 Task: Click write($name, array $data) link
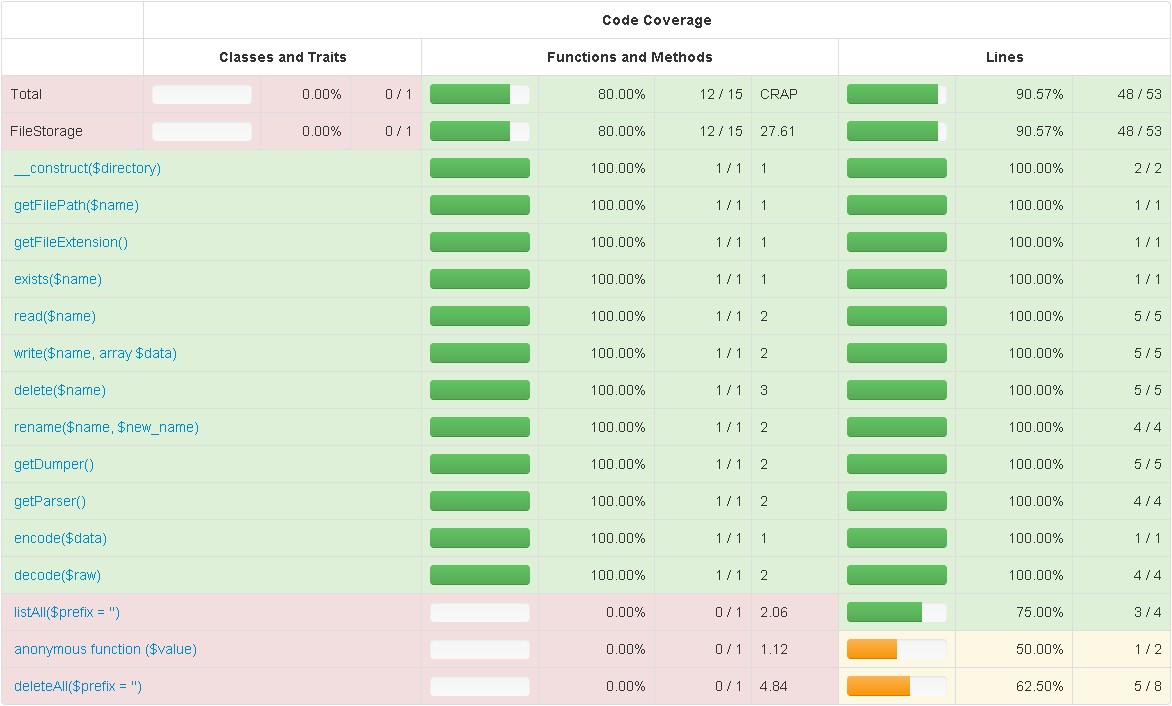click(x=95, y=353)
